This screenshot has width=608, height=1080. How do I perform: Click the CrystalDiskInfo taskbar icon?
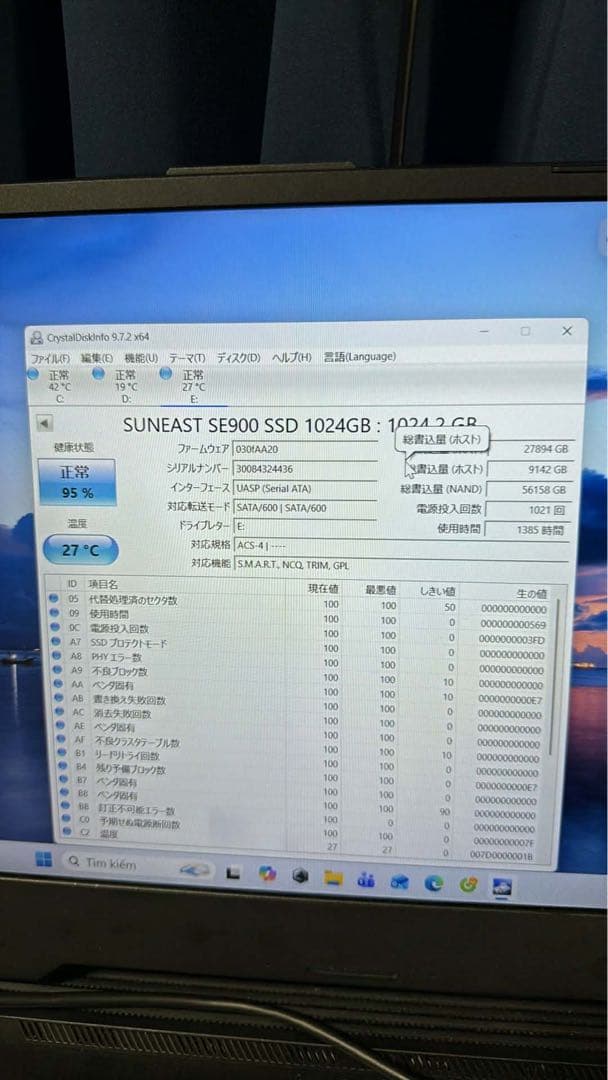tap(502, 886)
